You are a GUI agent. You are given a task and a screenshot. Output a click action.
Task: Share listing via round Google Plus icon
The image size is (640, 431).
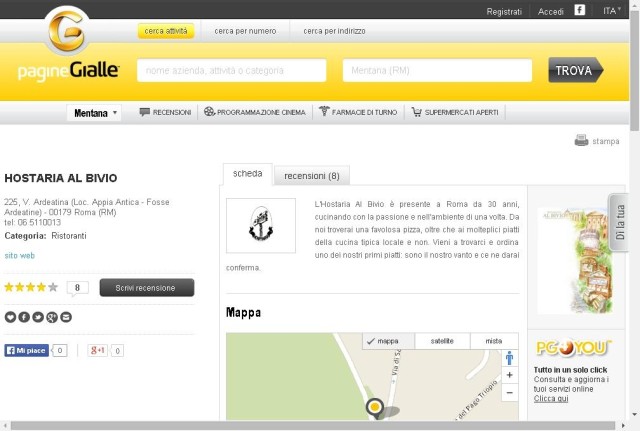tap(52, 317)
